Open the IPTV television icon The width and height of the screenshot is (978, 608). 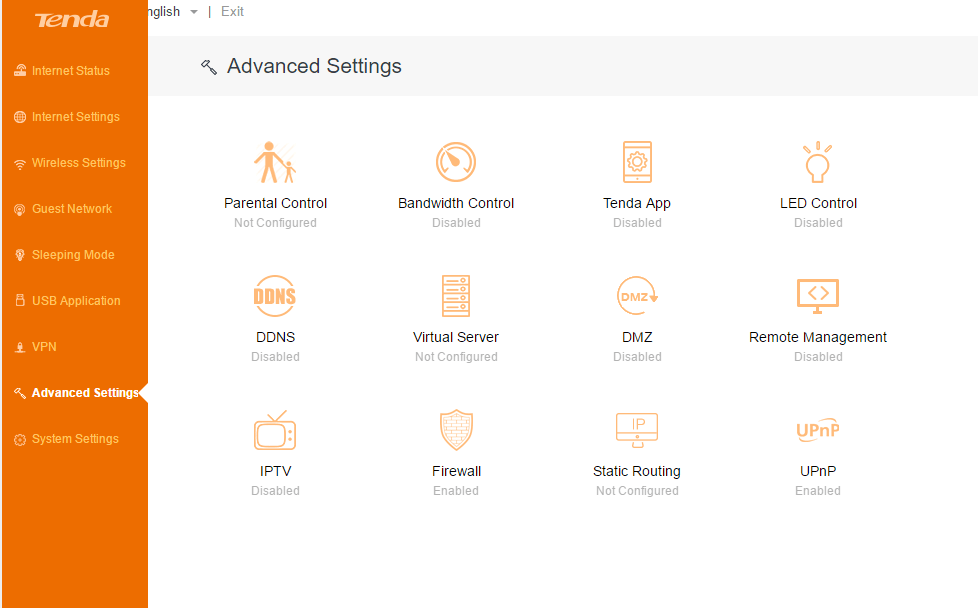275,430
